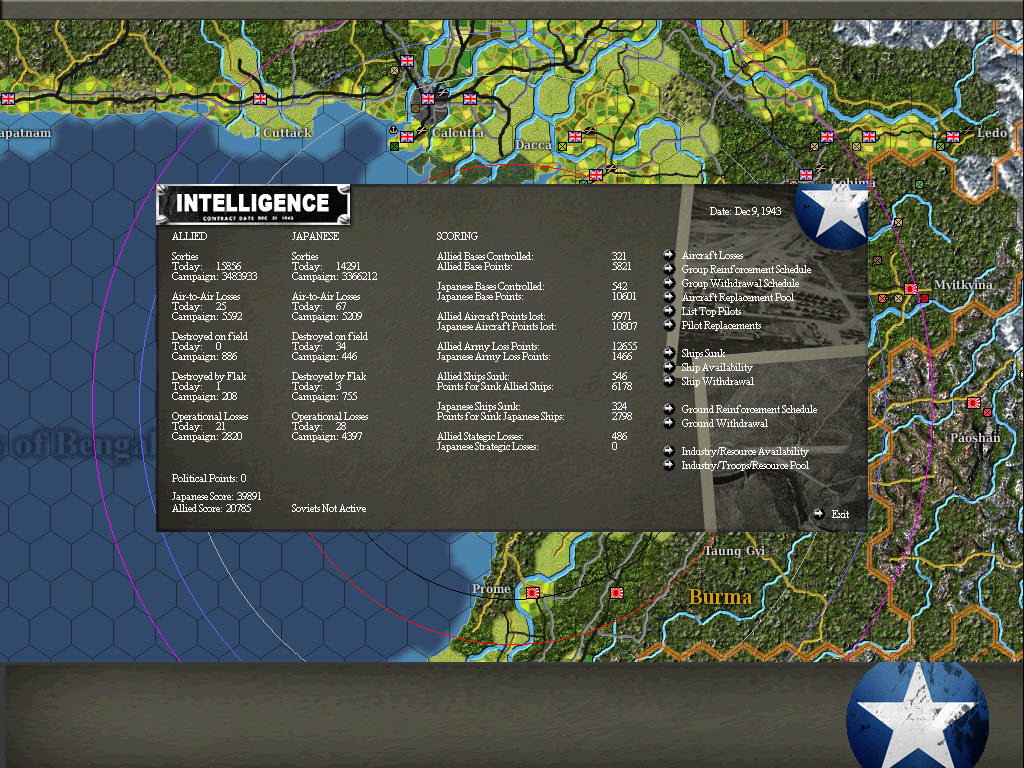Screen dimensions: 1024x768
Task: Click the Myitkyina map label
Action: 963,285
